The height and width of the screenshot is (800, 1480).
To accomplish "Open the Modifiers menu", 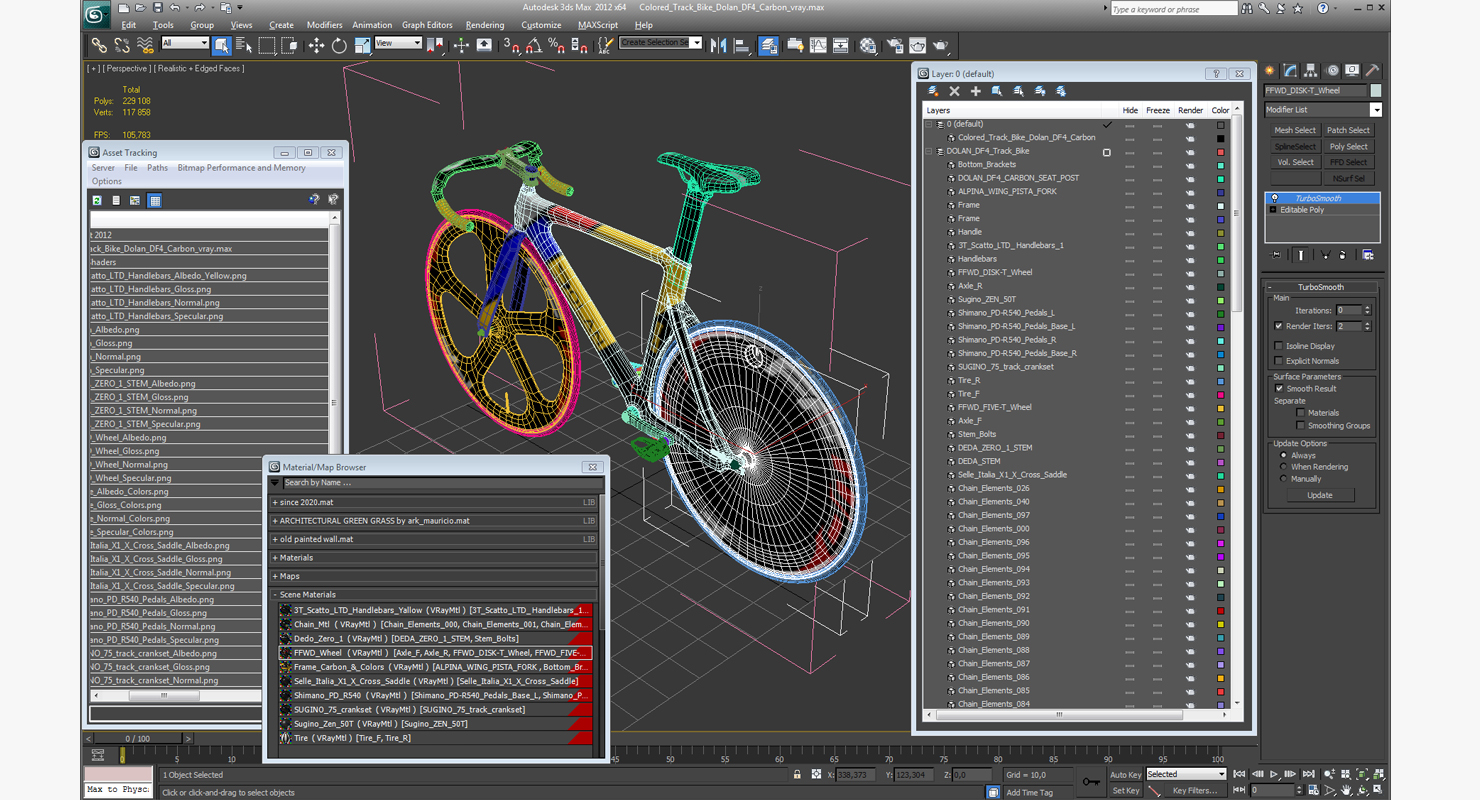I will coord(324,25).
